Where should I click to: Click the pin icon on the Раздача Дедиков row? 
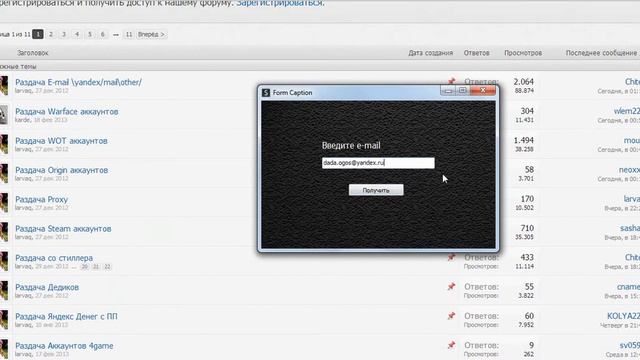451,287
